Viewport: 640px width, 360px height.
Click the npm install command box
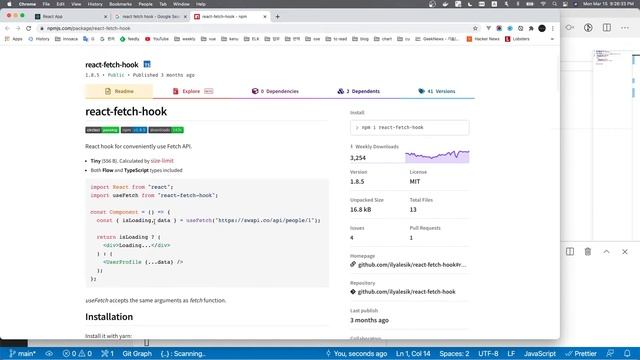[409, 127]
